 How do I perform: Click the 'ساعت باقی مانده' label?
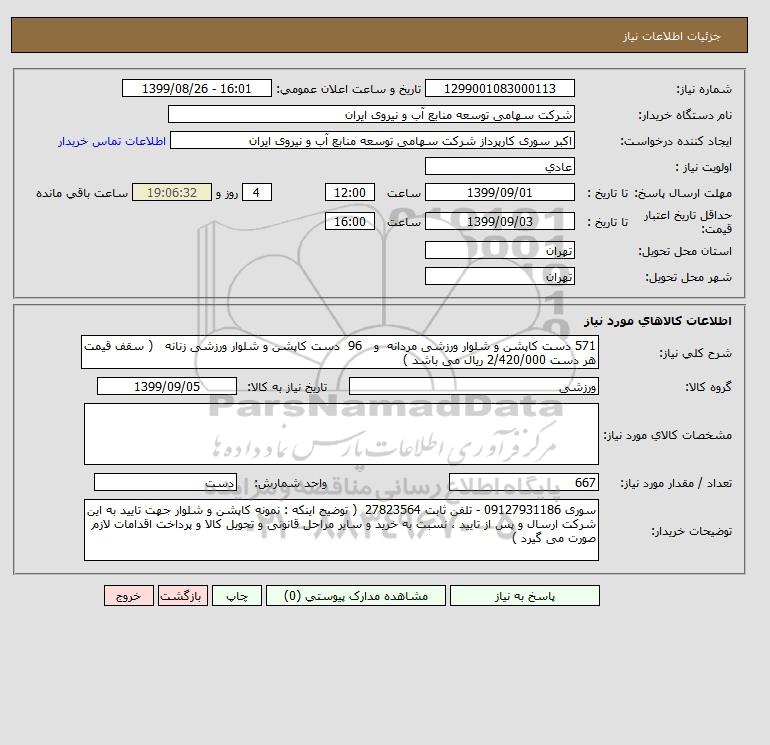click(82, 193)
